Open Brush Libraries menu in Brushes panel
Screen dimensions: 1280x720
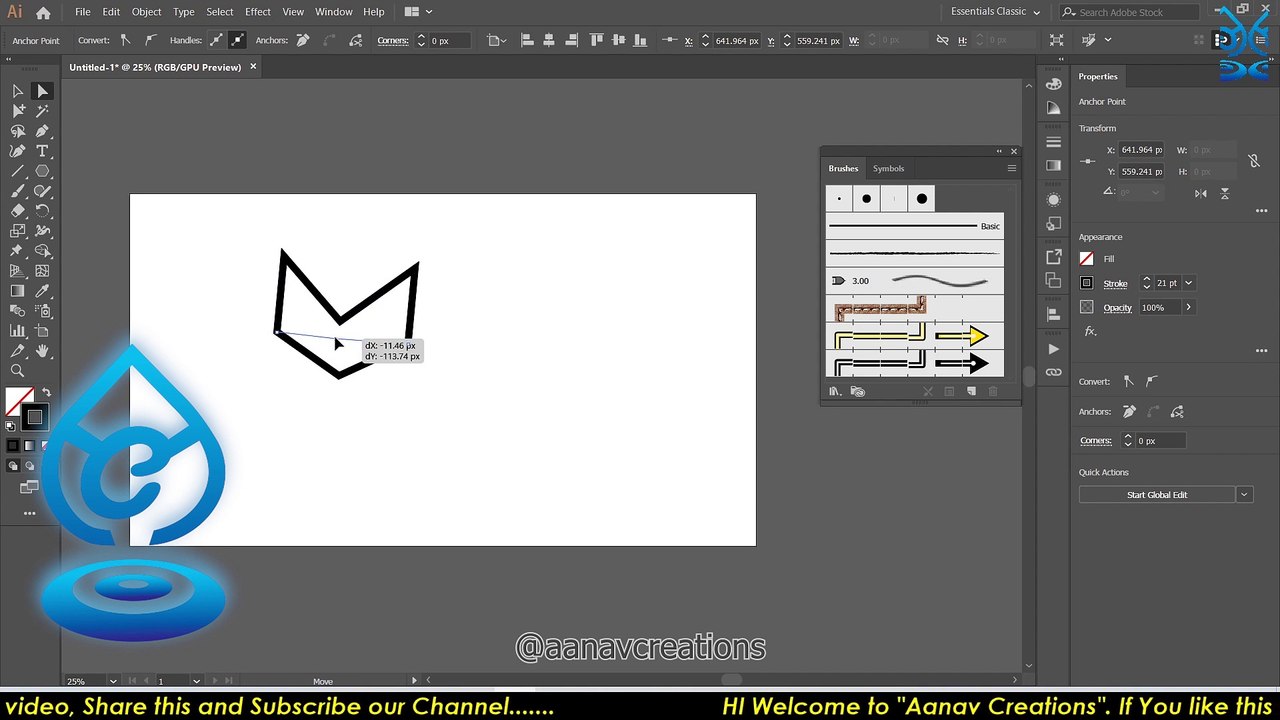(835, 391)
